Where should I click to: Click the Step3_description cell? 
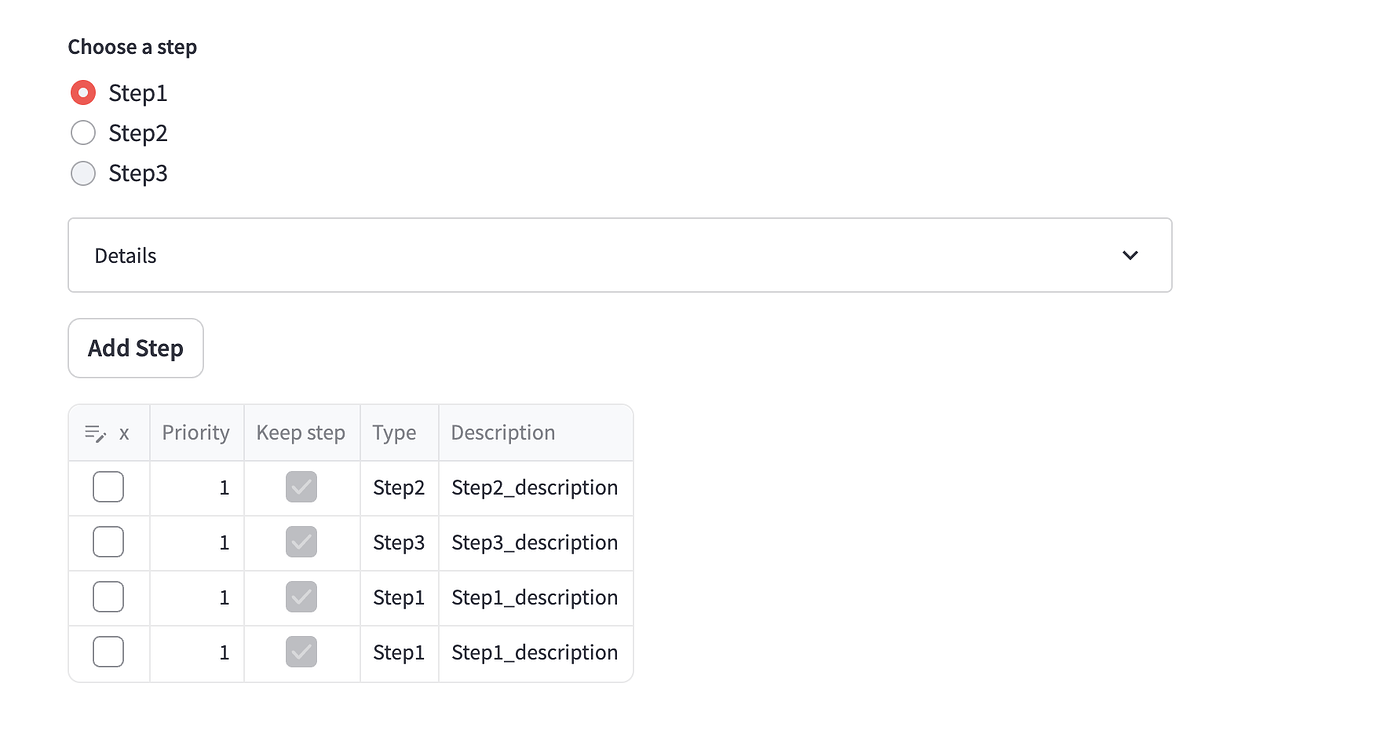[x=535, y=543]
